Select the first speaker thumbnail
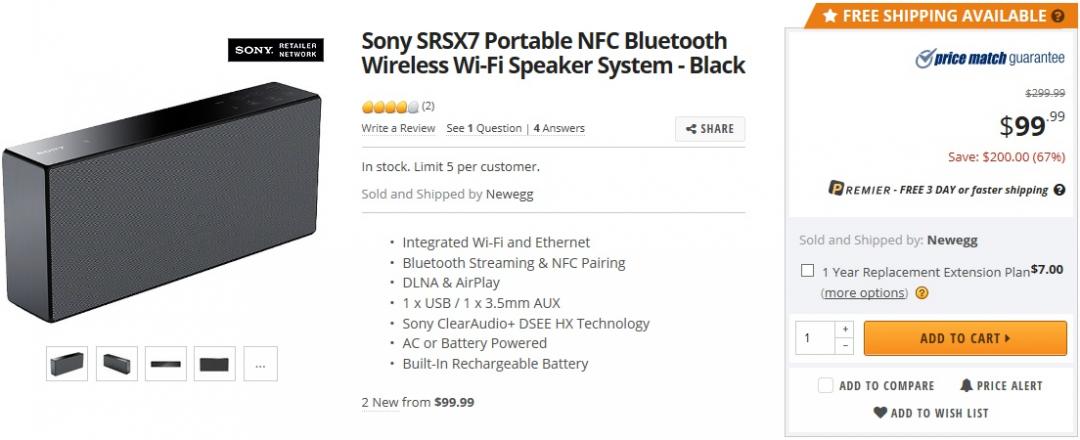The image size is (1080, 440). click(67, 364)
